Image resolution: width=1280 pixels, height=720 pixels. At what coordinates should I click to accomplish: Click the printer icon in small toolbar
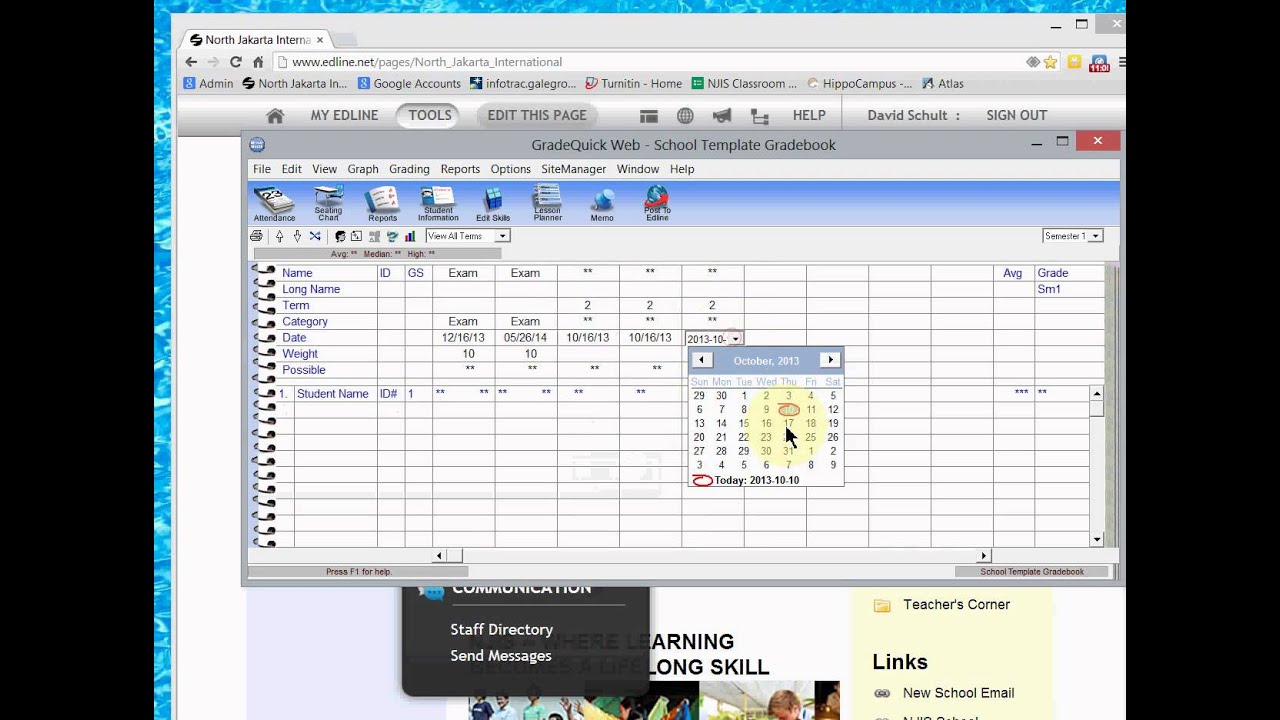256,236
